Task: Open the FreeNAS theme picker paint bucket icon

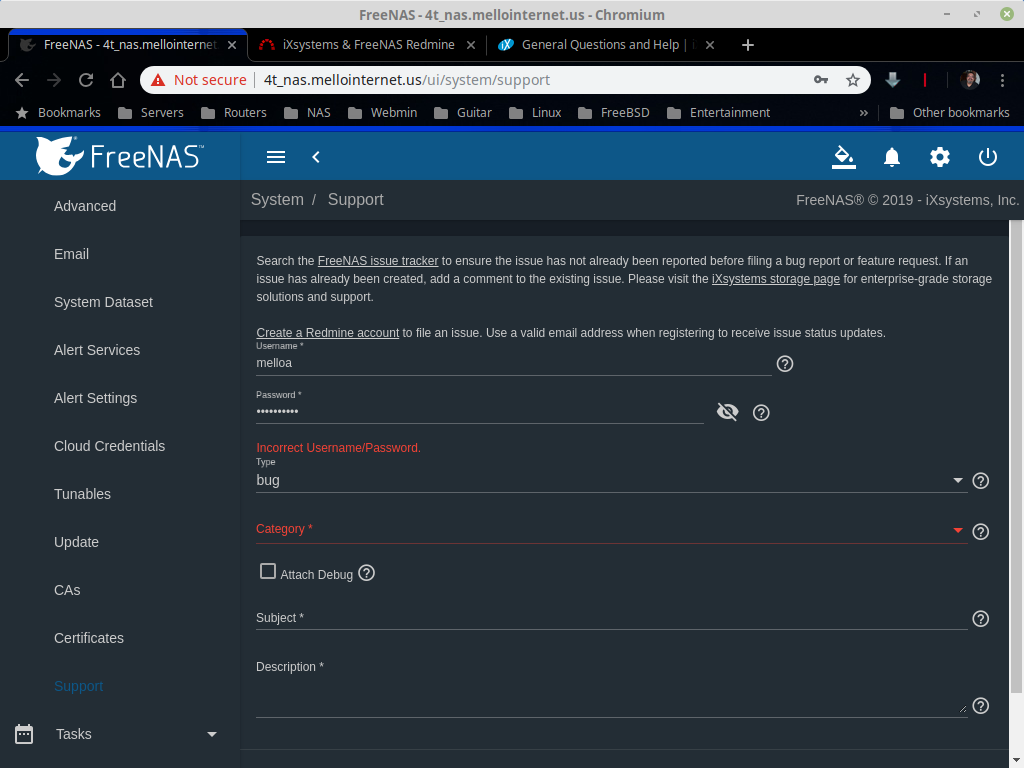Action: point(844,157)
